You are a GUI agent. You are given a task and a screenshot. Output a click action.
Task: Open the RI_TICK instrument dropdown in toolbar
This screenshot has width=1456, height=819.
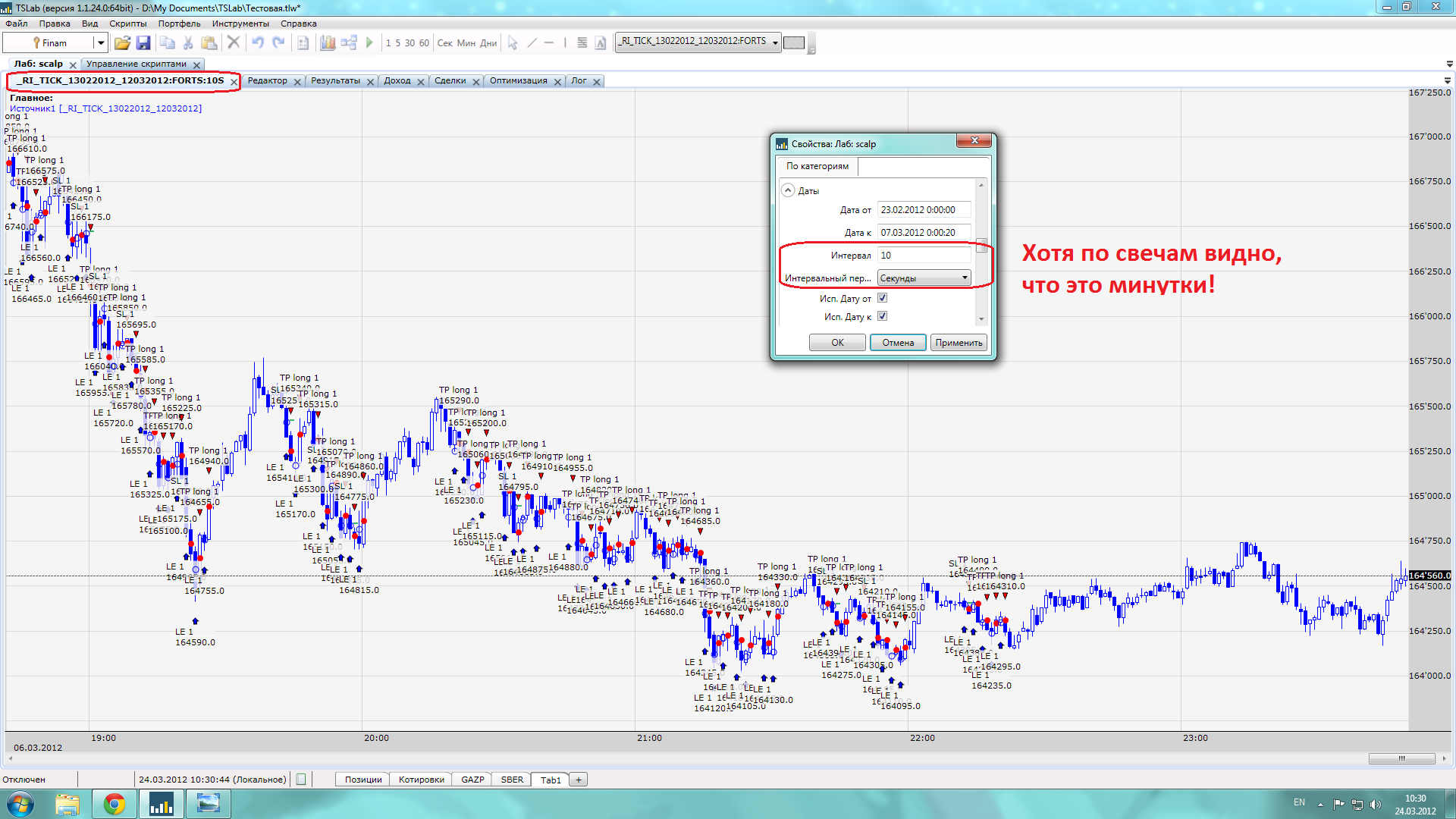click(x=775, y=42)
